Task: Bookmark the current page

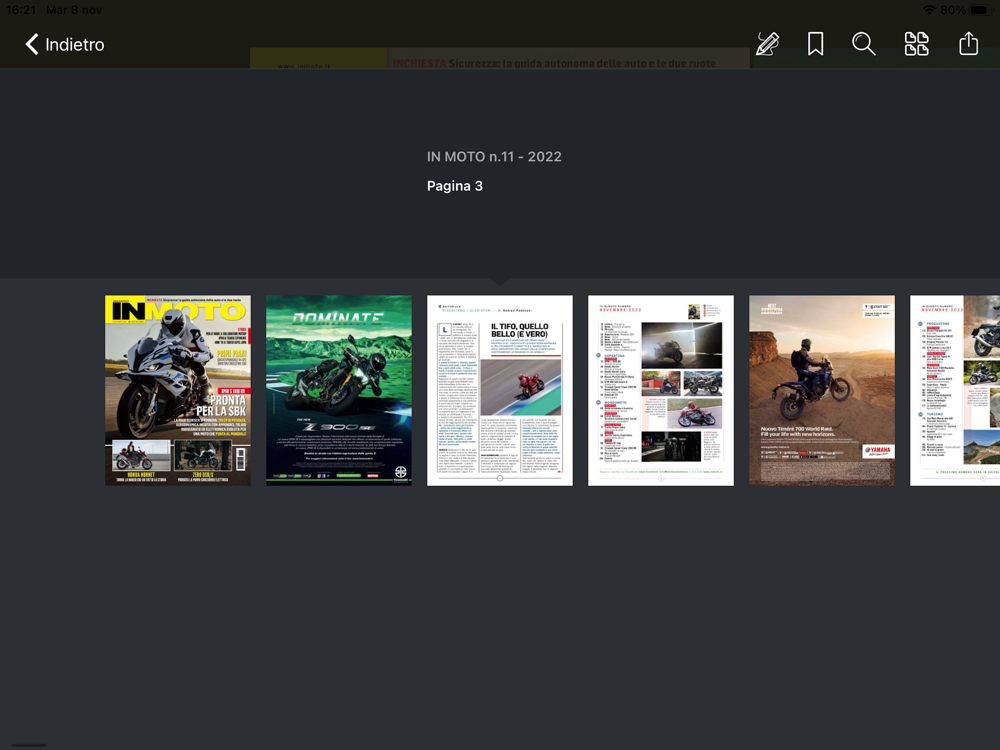Action: tap(815, 44)
